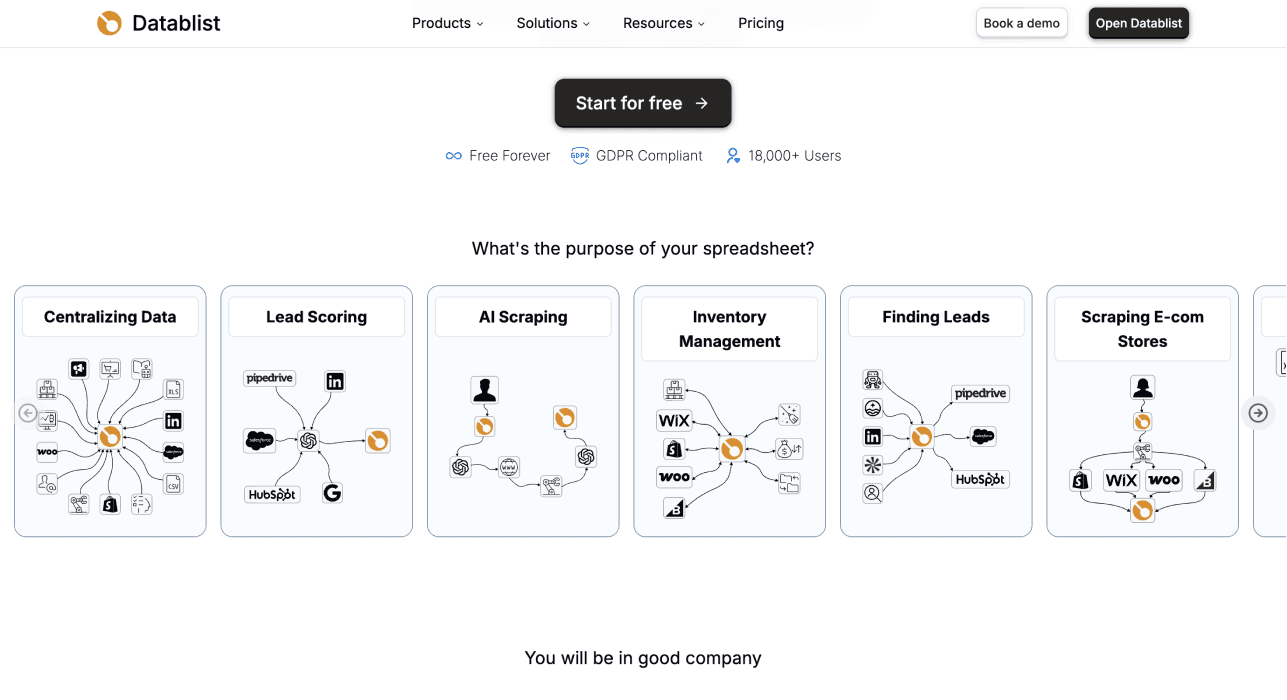
Task: Click the OpenAI icon in AI Scraping card
Action: click(461, 466)
